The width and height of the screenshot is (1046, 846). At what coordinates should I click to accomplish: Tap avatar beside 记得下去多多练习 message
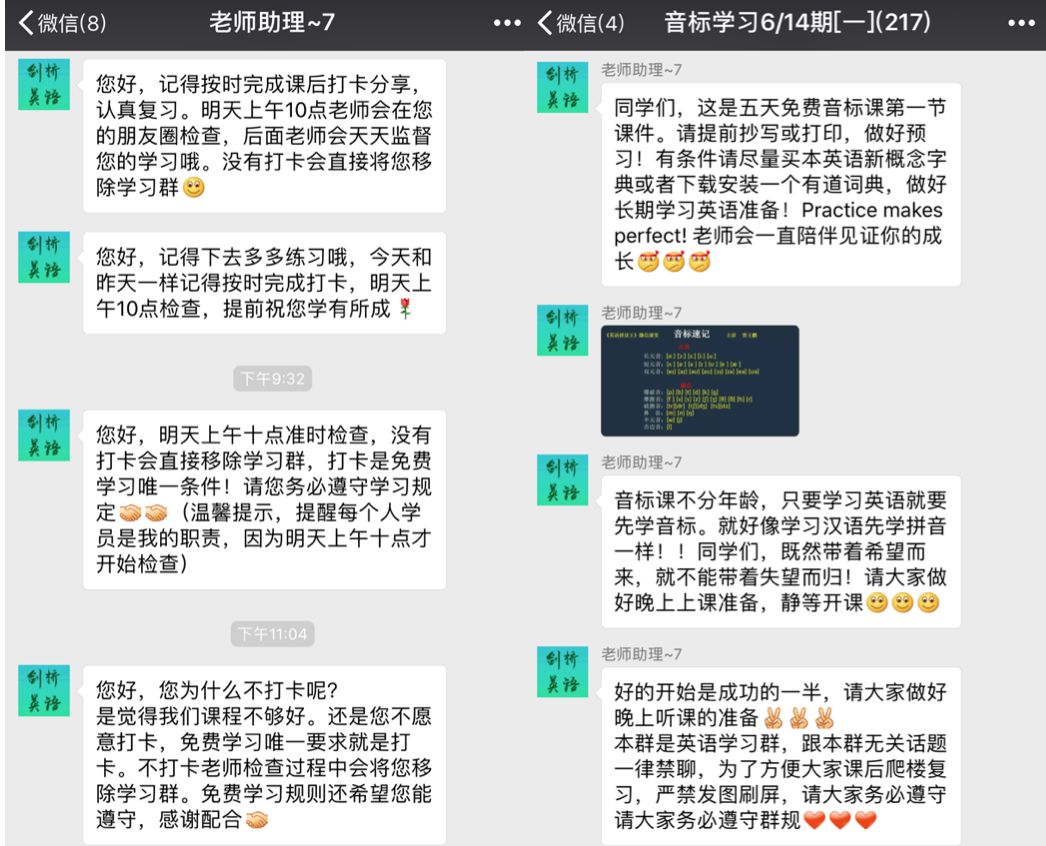tap(44, 258)
